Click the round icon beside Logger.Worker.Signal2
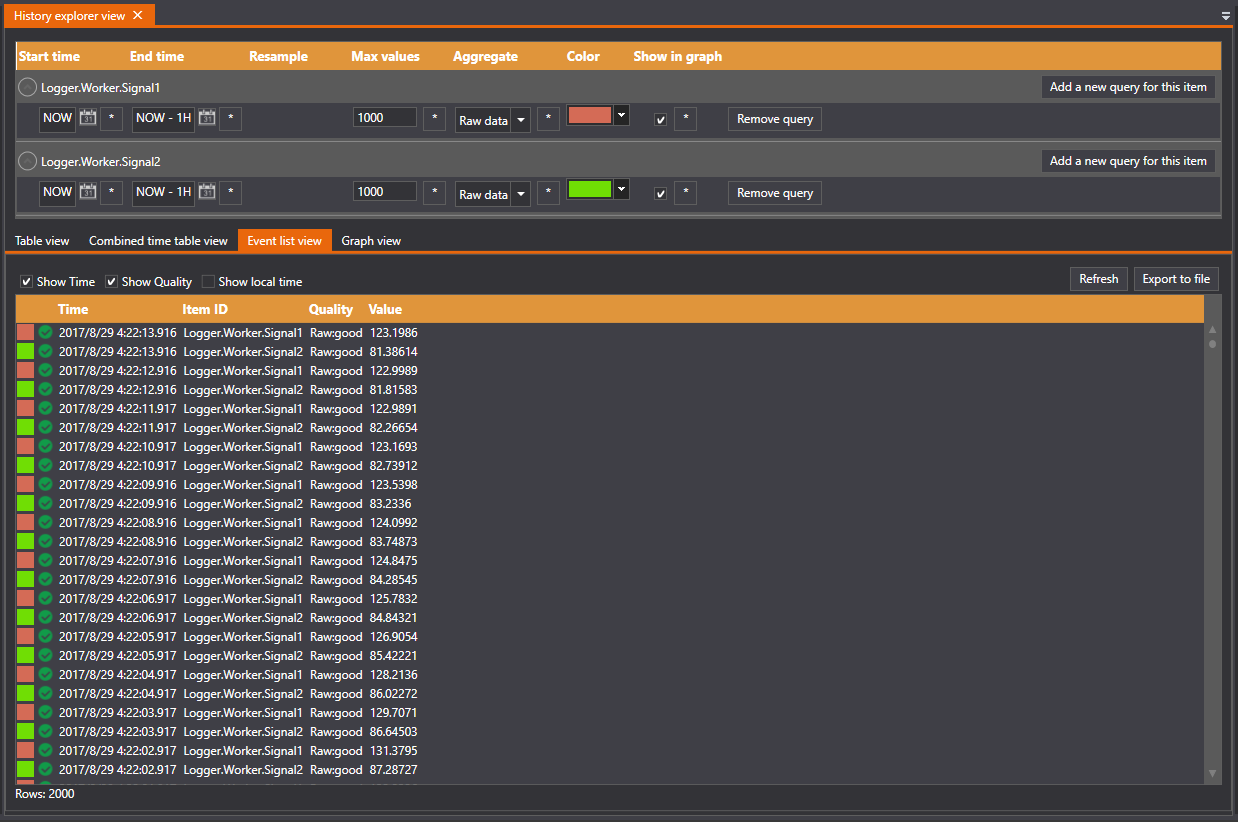The width and height of the screenshot is (1238, 822). 28,161
